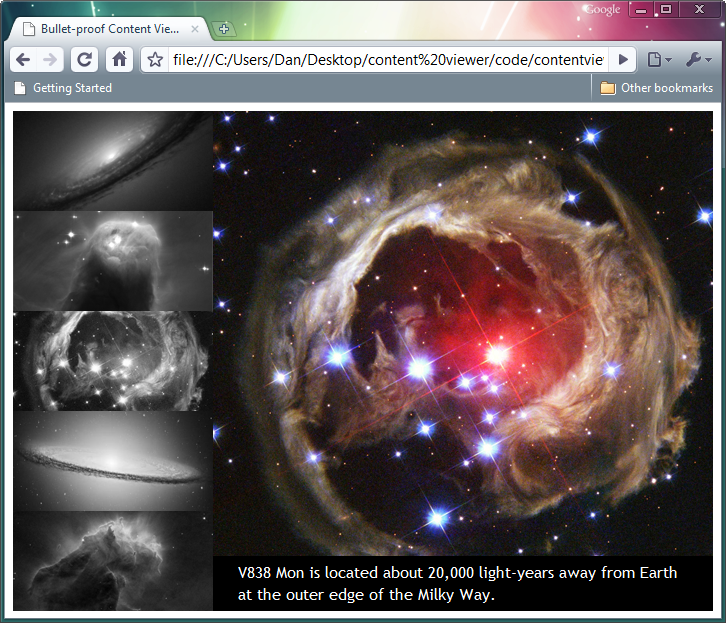Click the V838 Mon caption text
726x623 pixels.
click(457, 584)
